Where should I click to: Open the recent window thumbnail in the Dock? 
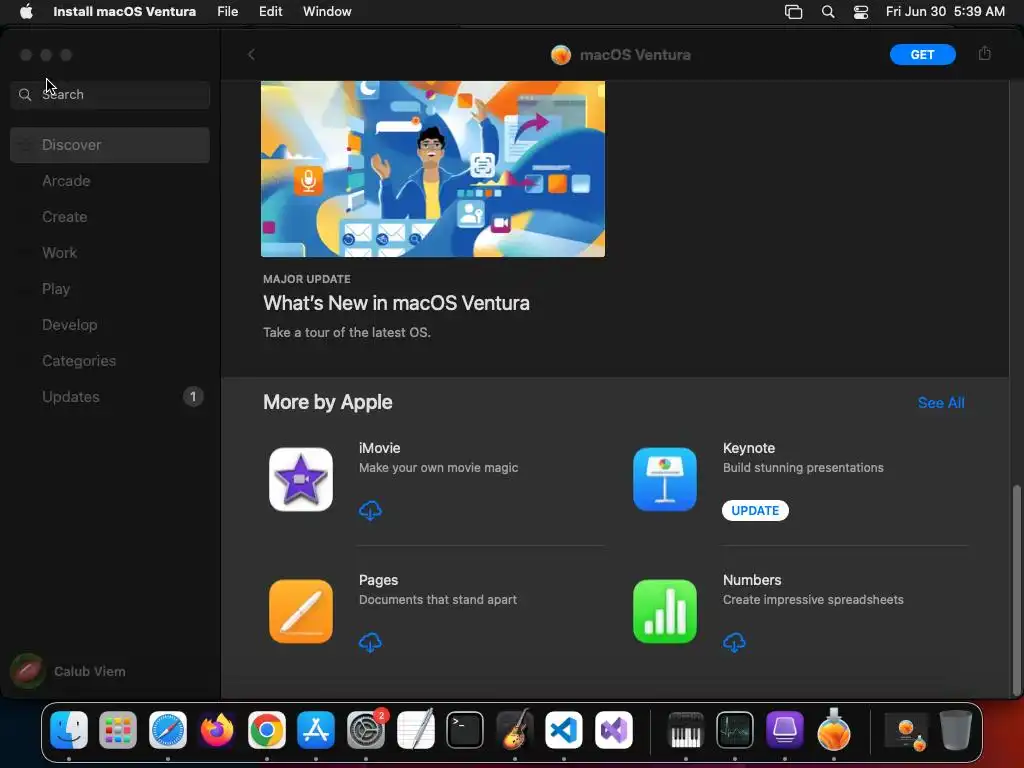tap(906, 730)
